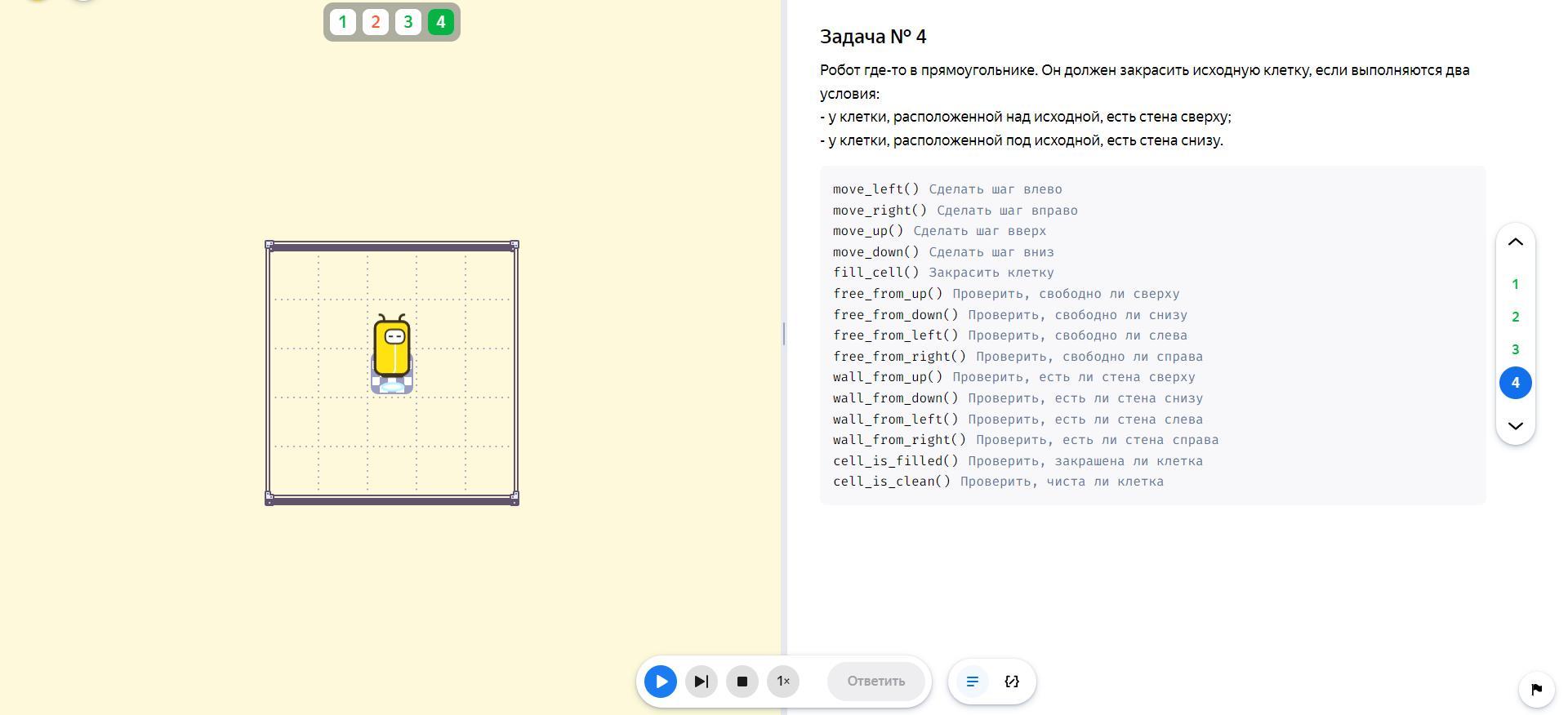Open failed test case 2 above the field
Screen dimensions: 1568x715
376,22
